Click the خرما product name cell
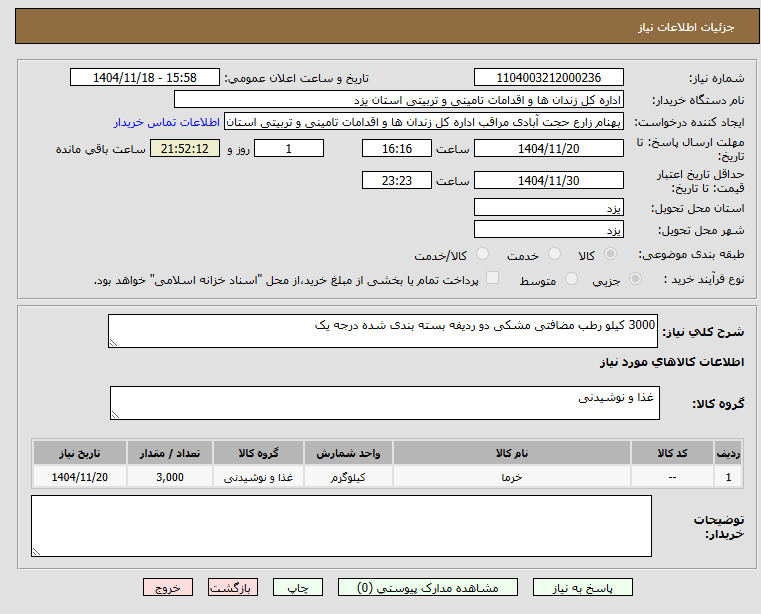The height and width of the screenshot is (614, 761). pos(512,477)
